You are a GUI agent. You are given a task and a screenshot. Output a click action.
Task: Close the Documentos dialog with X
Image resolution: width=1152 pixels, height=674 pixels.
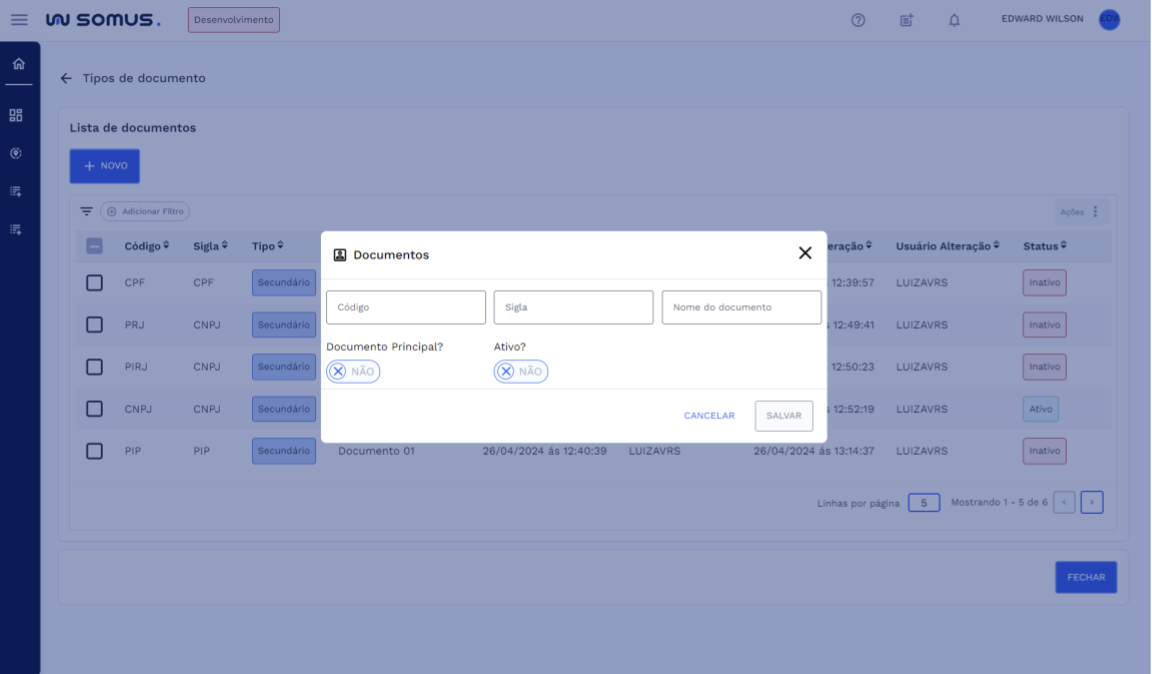pos(805,253)
